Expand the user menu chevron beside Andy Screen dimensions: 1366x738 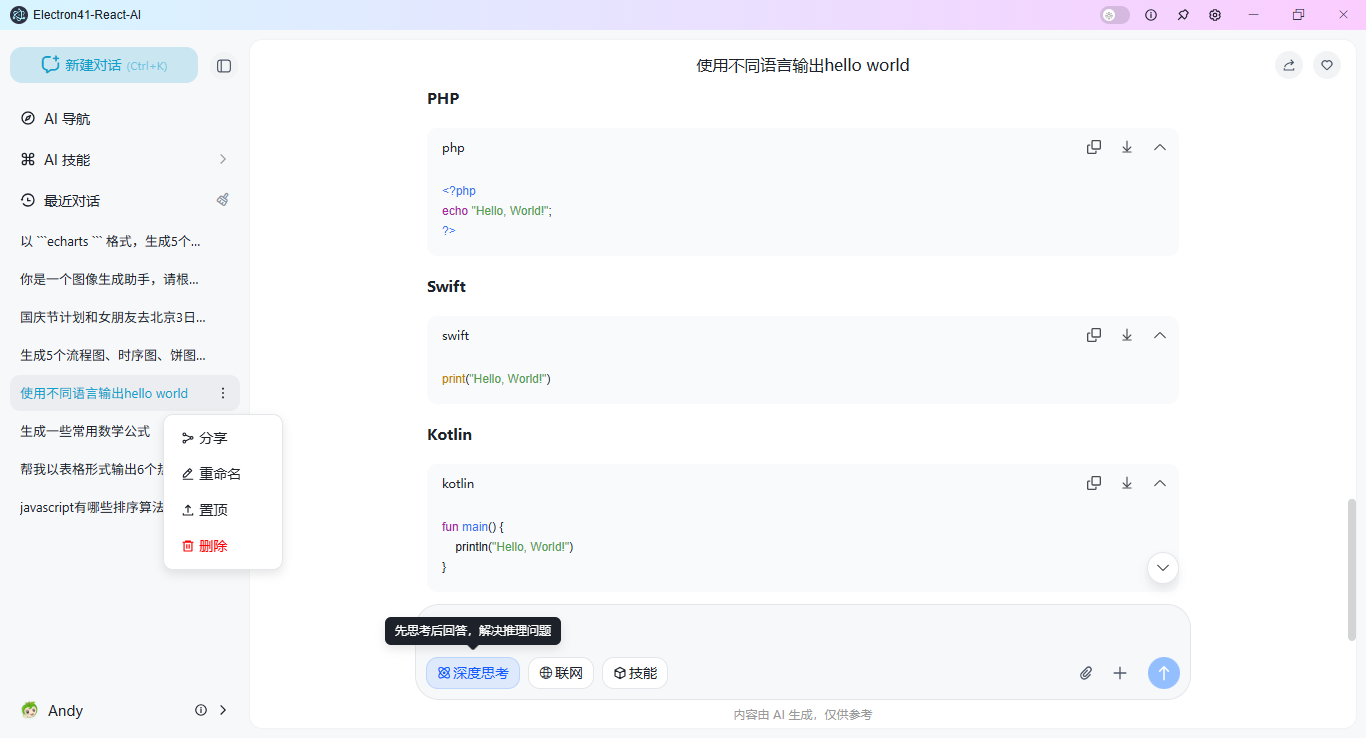[223, 710]
